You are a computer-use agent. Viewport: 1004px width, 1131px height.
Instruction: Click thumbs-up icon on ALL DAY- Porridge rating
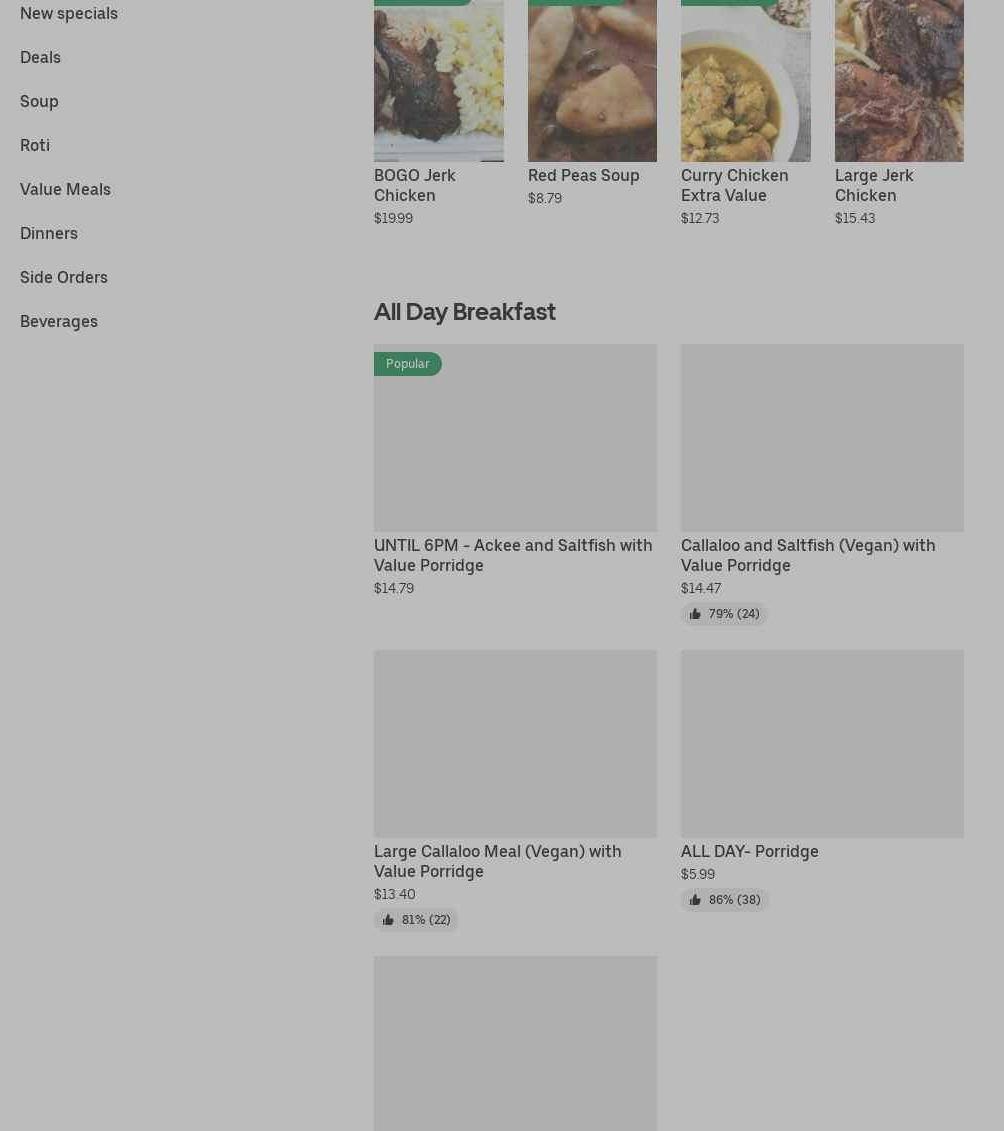695,900
